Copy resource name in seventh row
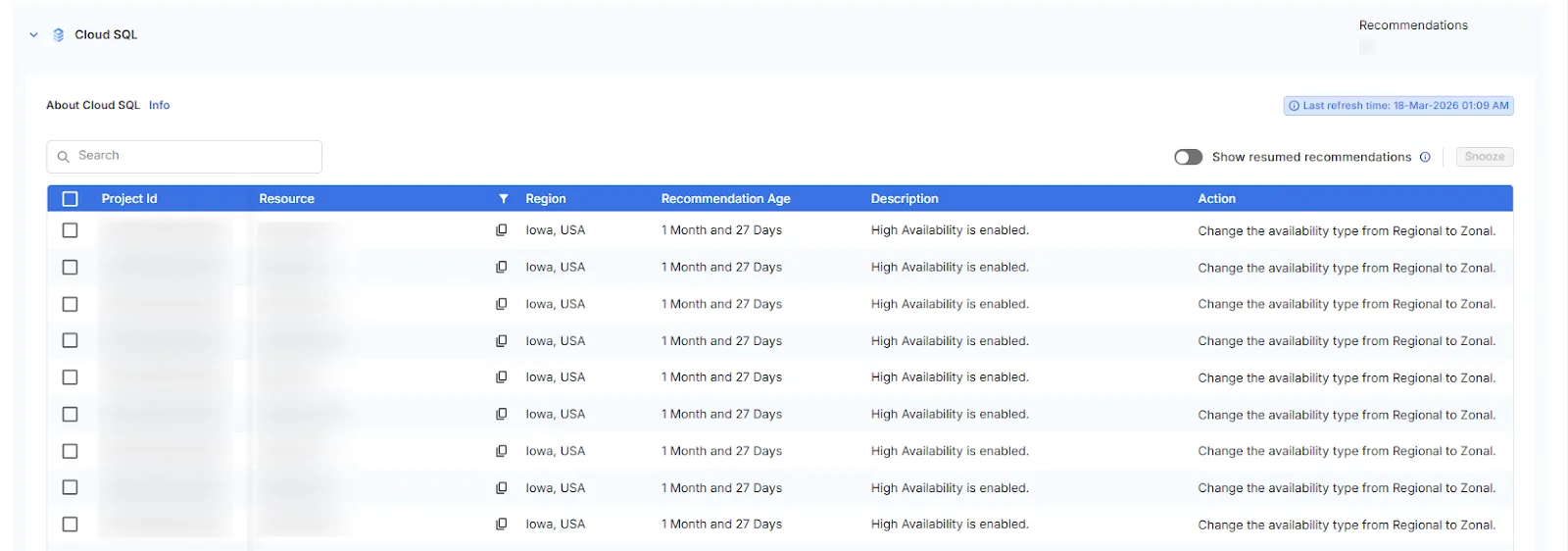Image resolution: width=1568 pixels, height=551 pixels. [502, 451]
